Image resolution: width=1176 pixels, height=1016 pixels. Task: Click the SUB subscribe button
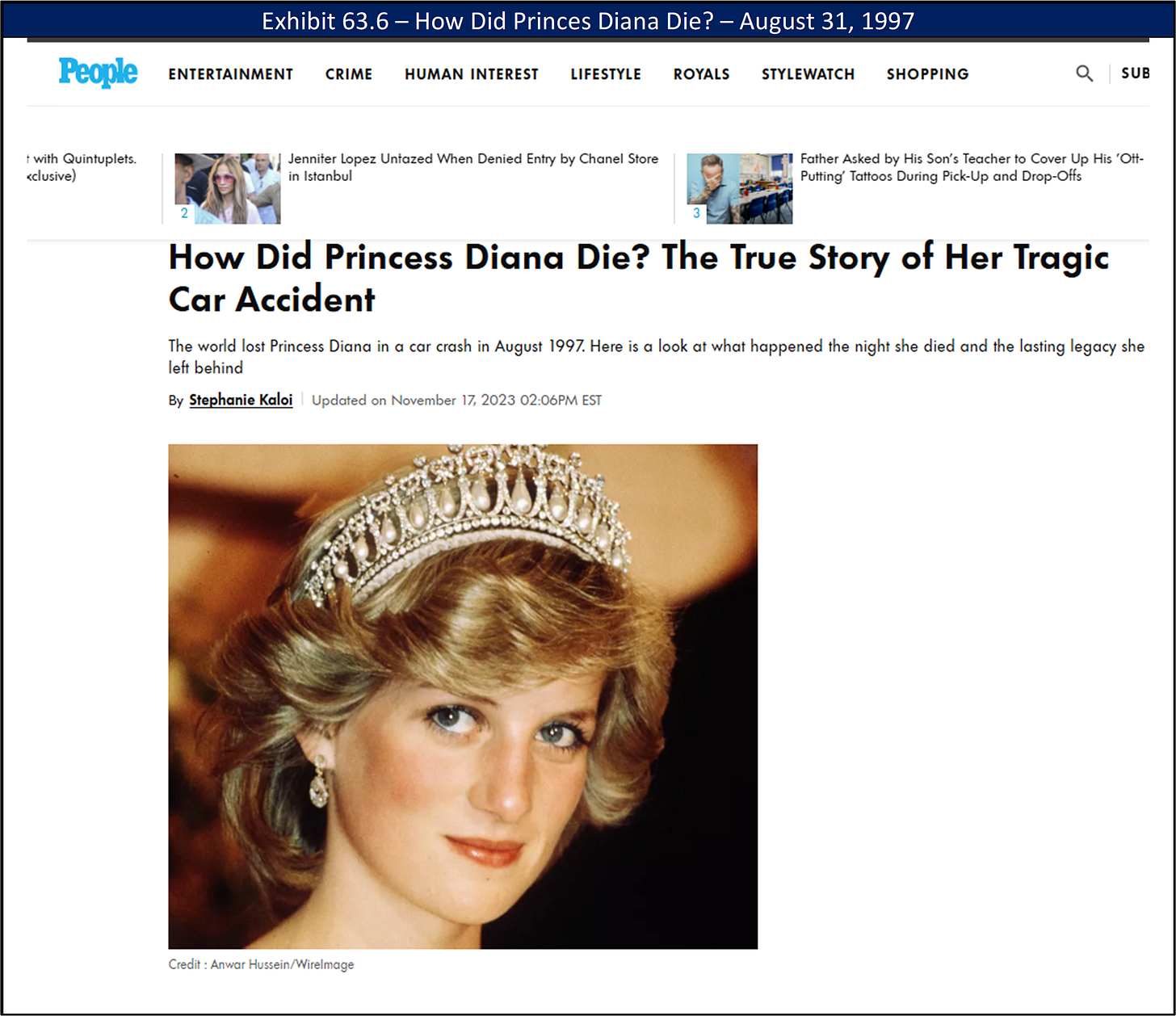click(x=1135, y=73)
